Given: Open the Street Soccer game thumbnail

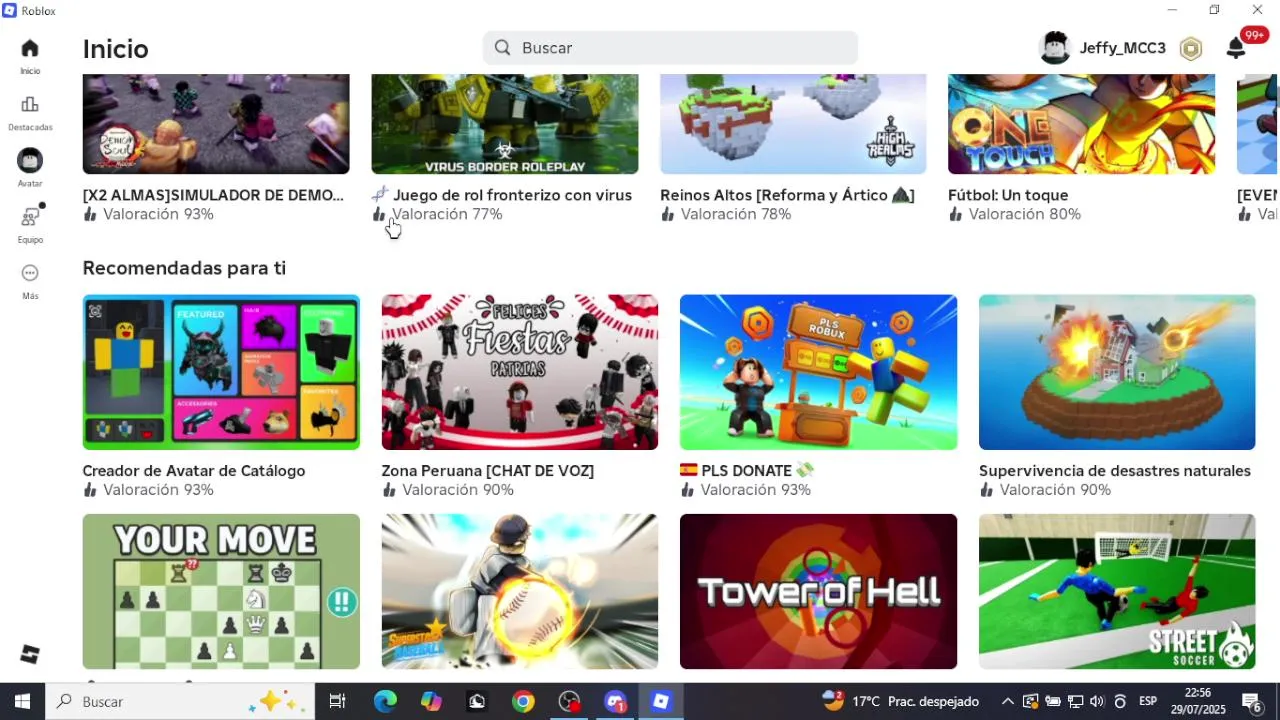Looking at the screenshot, I should (x=1117, y=591).
